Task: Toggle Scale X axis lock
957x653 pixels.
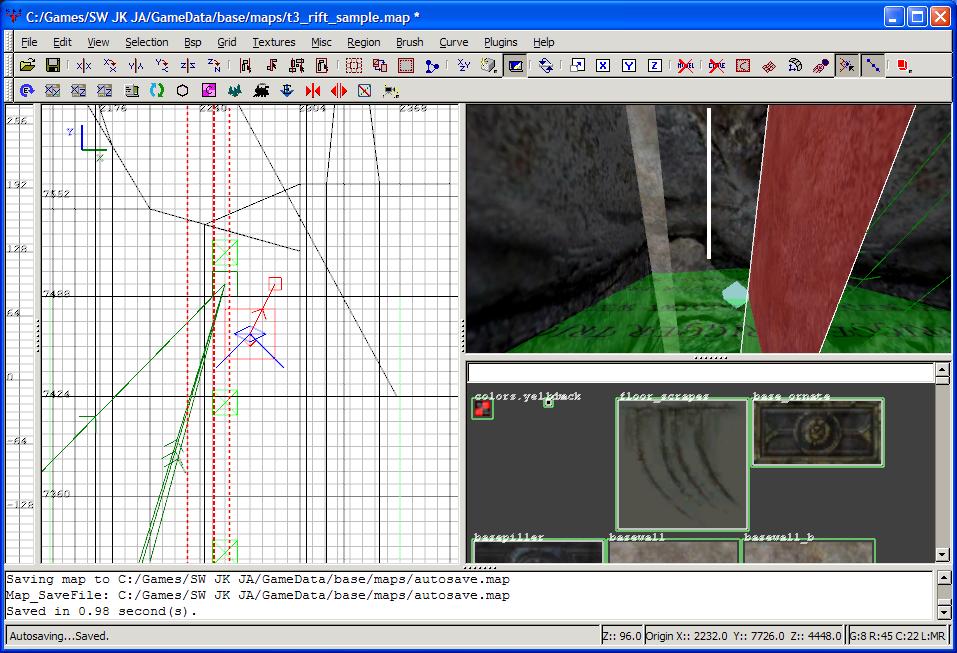Action: tap(603, 65)
